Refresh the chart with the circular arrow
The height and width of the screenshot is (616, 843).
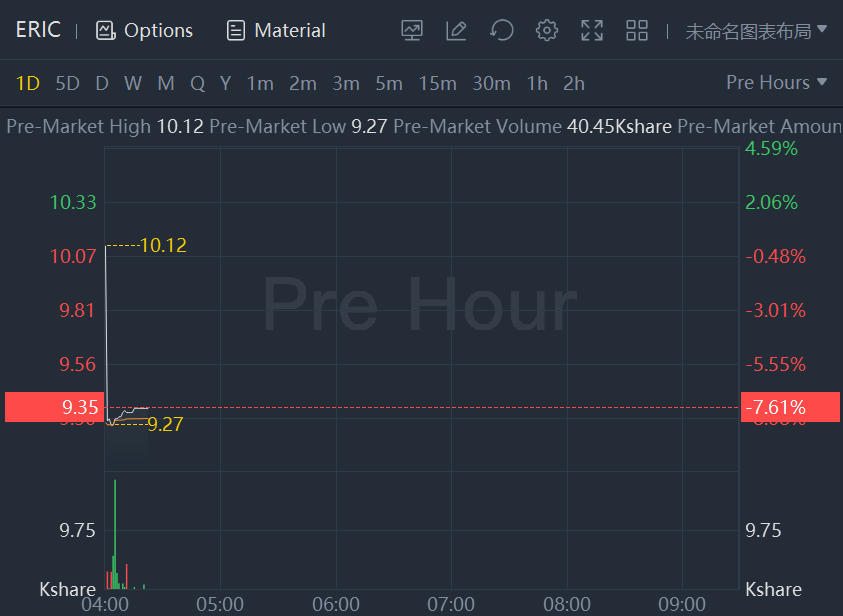point(501,30)
